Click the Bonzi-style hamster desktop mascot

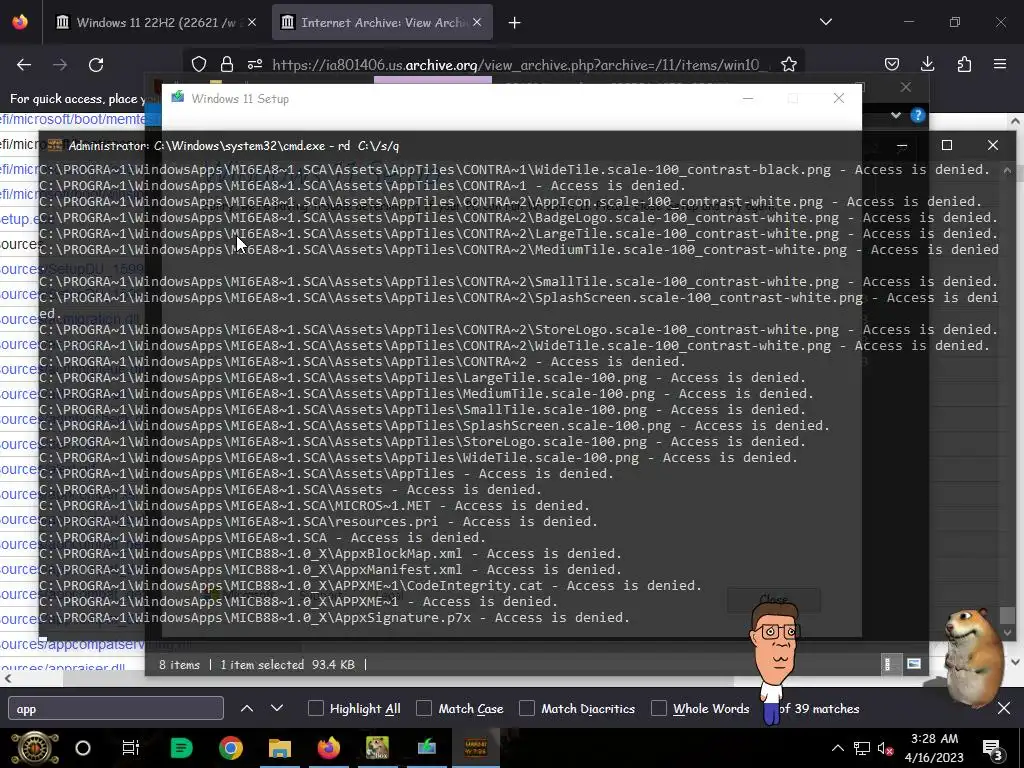tap(973, 656)
